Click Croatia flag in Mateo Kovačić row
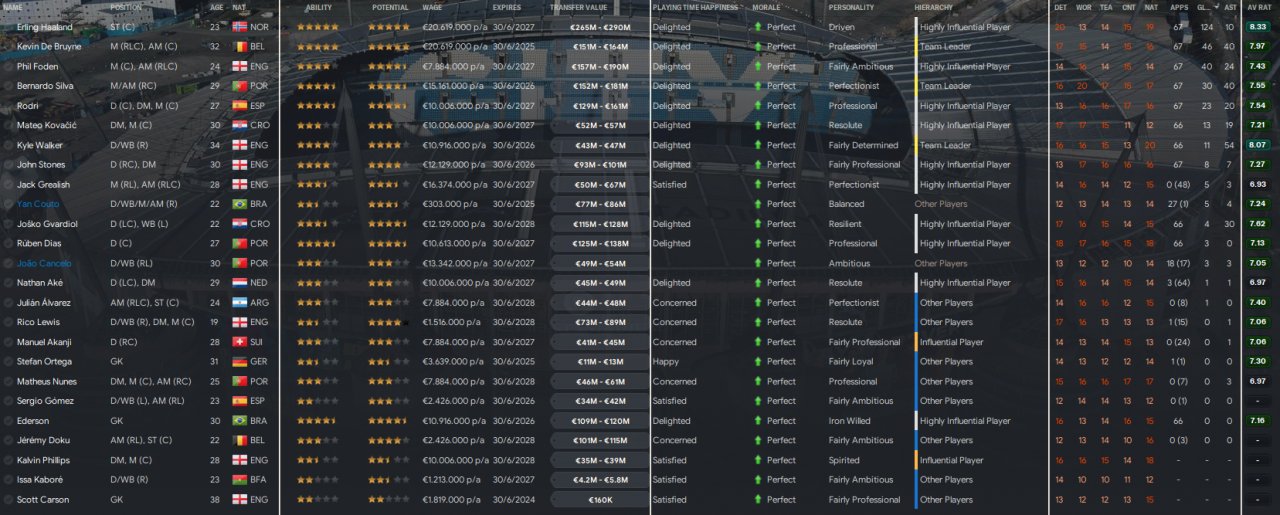1280x515 pixels. 239,126
